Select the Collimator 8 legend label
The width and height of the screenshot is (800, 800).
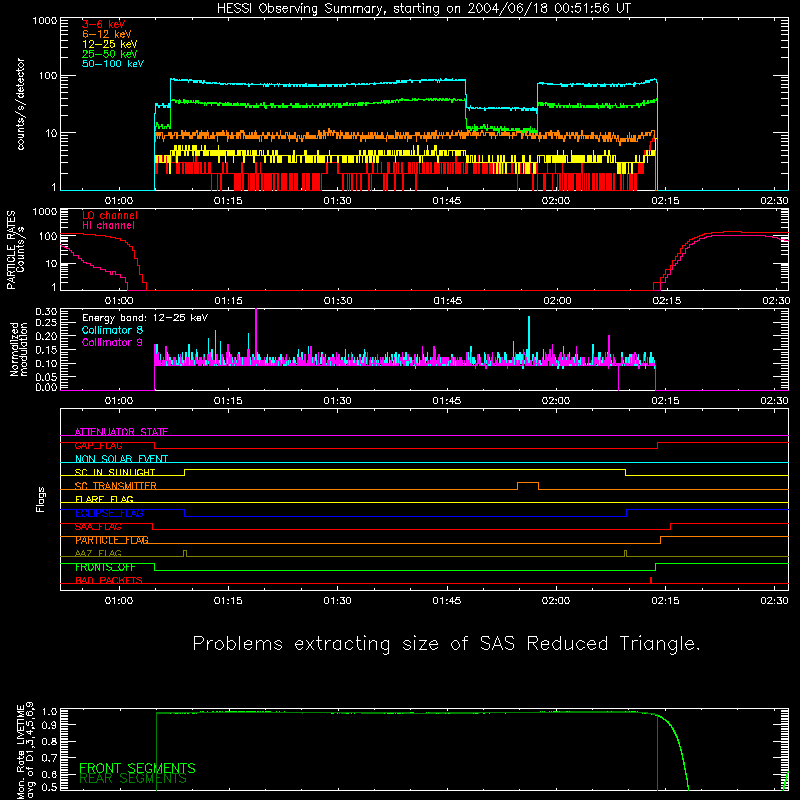click(112, 330)
